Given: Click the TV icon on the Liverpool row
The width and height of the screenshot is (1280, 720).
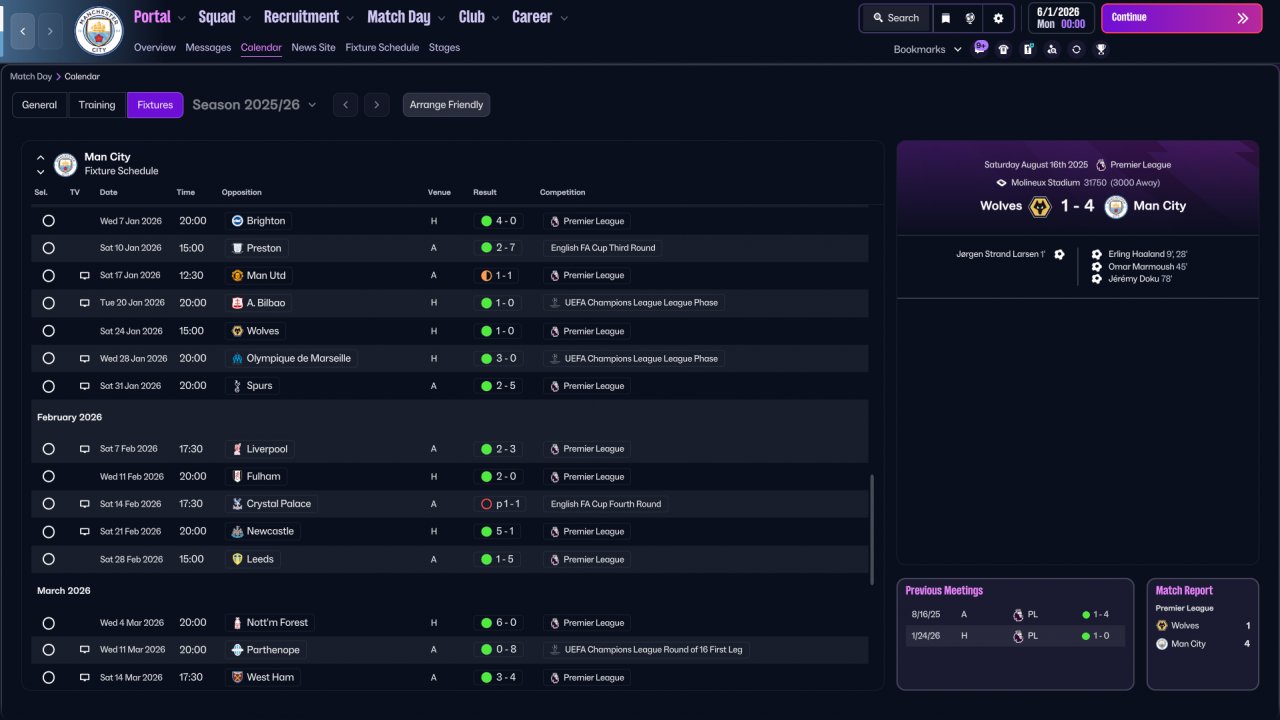Looking at the screenshot, I should 85,450.
